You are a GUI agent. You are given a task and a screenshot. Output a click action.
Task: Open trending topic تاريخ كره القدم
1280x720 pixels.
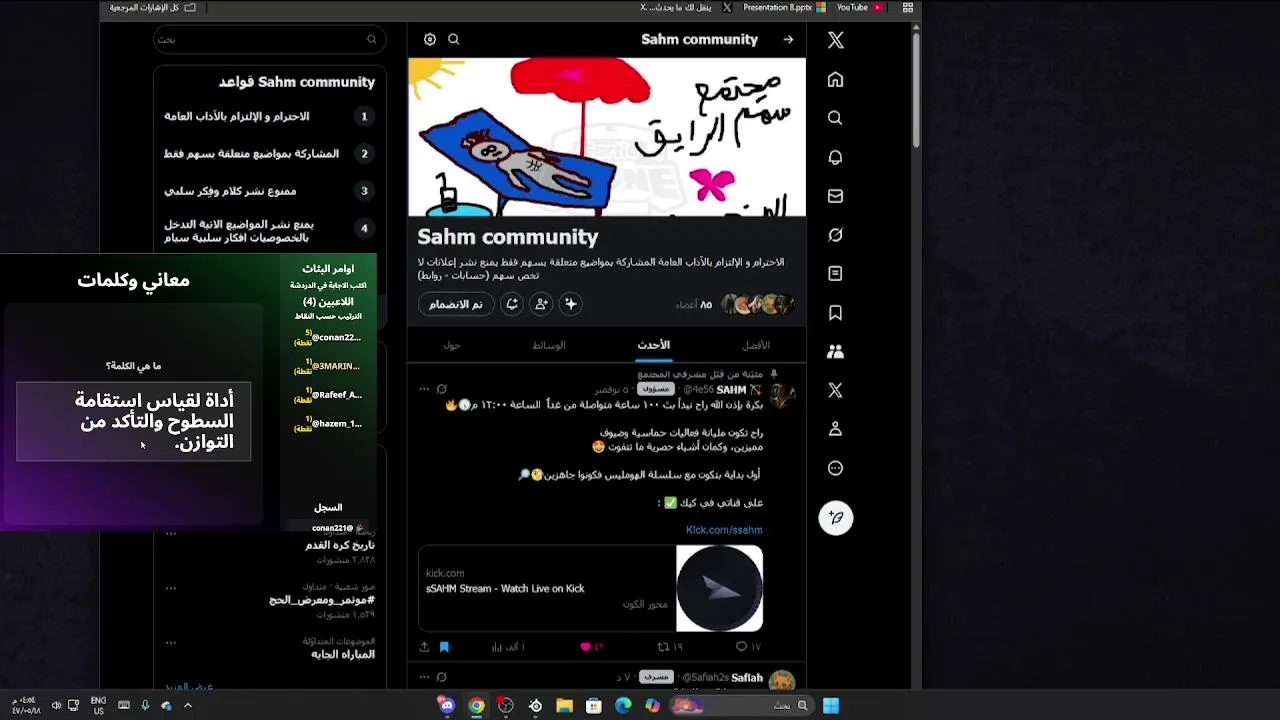click(340, 545)
